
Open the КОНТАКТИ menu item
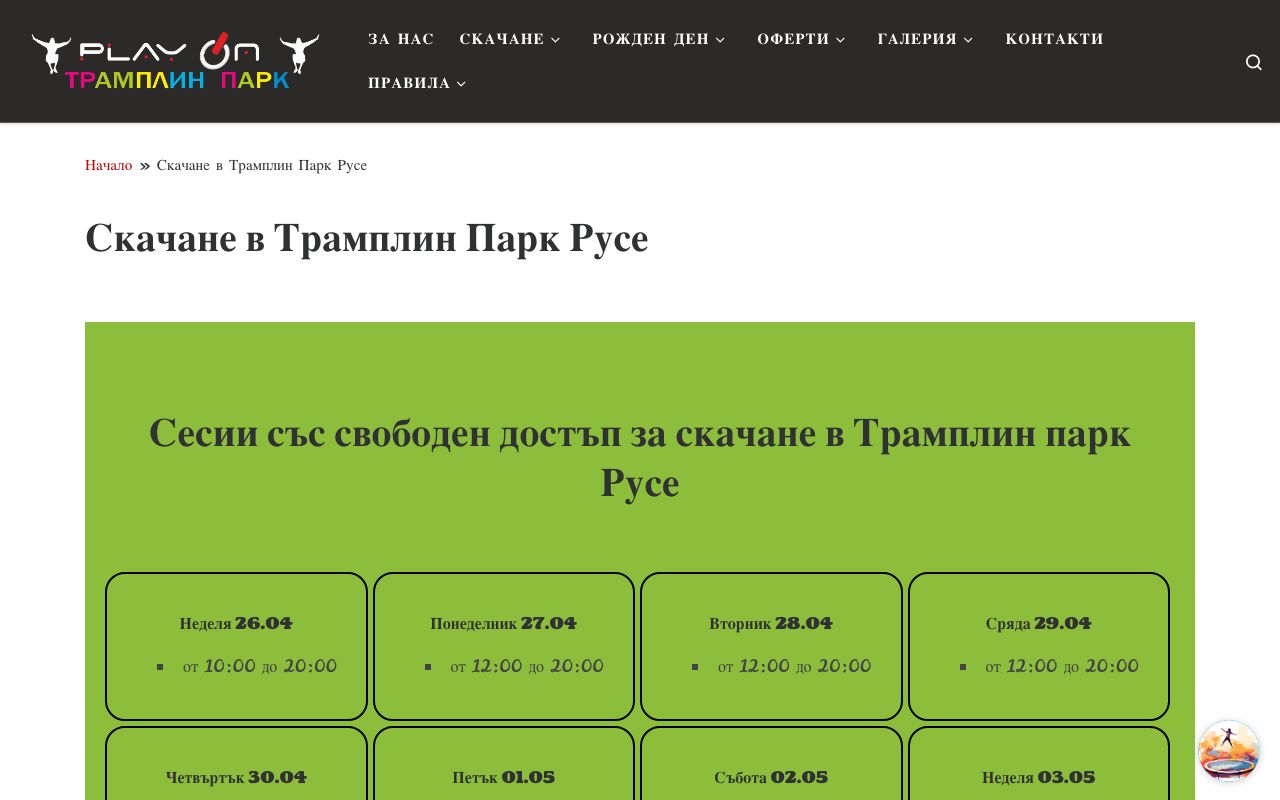point(1054,39)
